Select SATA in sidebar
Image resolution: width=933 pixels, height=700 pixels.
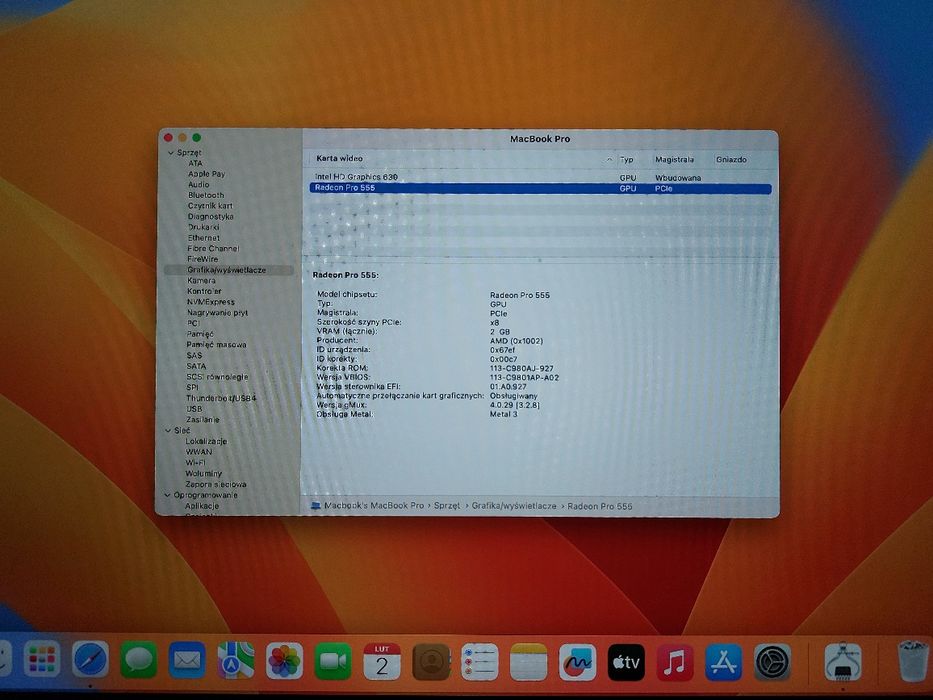196,366
